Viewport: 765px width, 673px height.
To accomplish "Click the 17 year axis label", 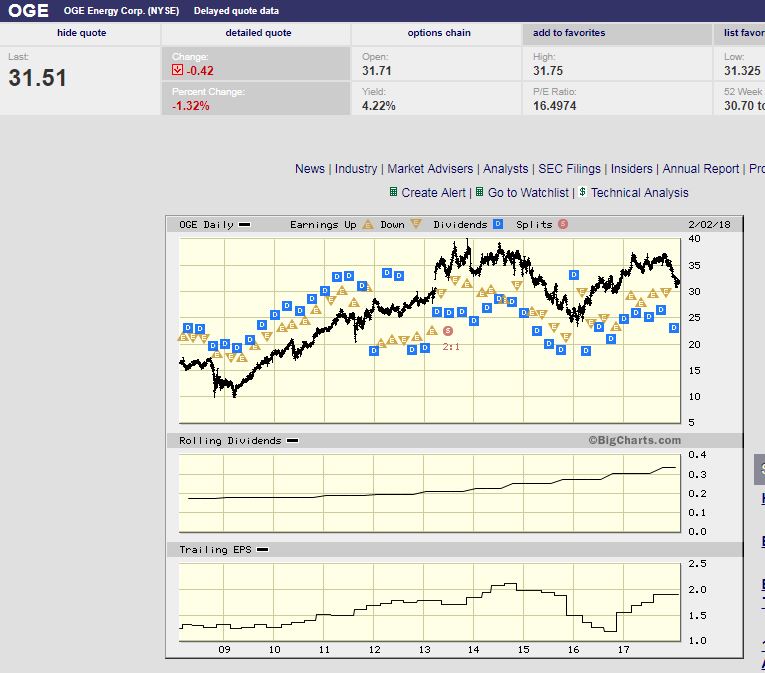I will point(624,650).
